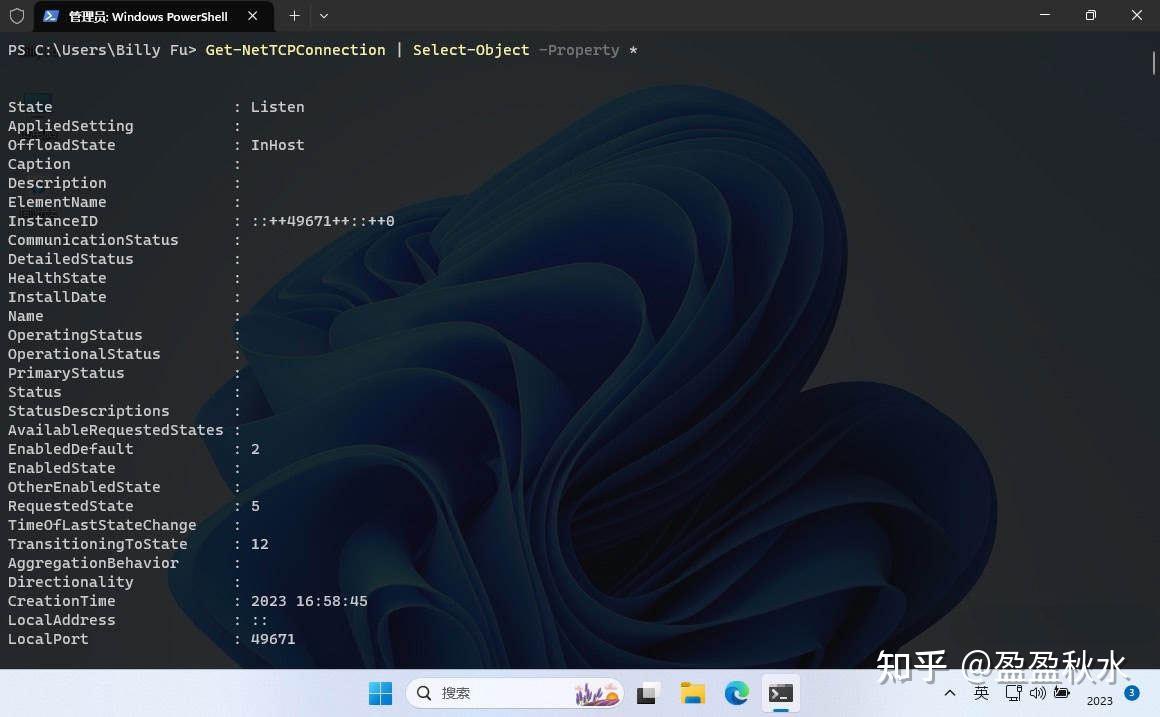Click the admin shield icon in title bar
This screenshot has width=1160, height=717.
point(16,16)
